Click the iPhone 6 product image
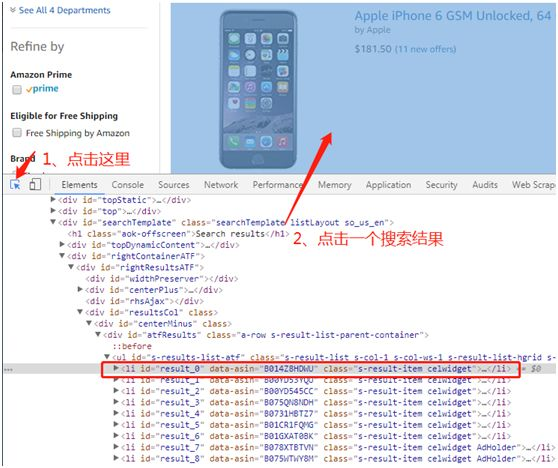558x468 pixels. (x=258, y=89)
